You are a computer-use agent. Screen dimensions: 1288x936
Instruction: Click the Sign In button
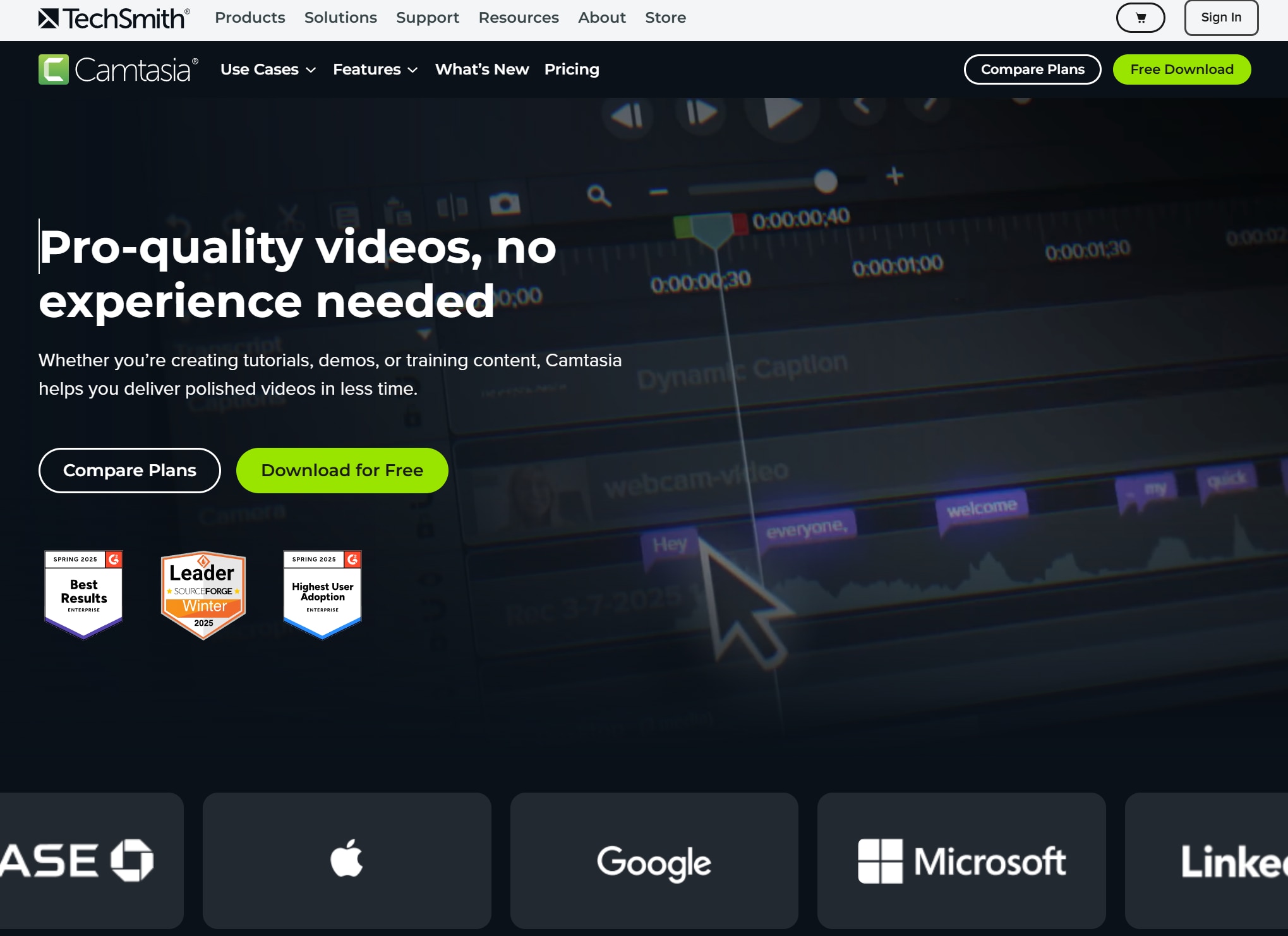pyautogui.click(x=1221, y=18)
